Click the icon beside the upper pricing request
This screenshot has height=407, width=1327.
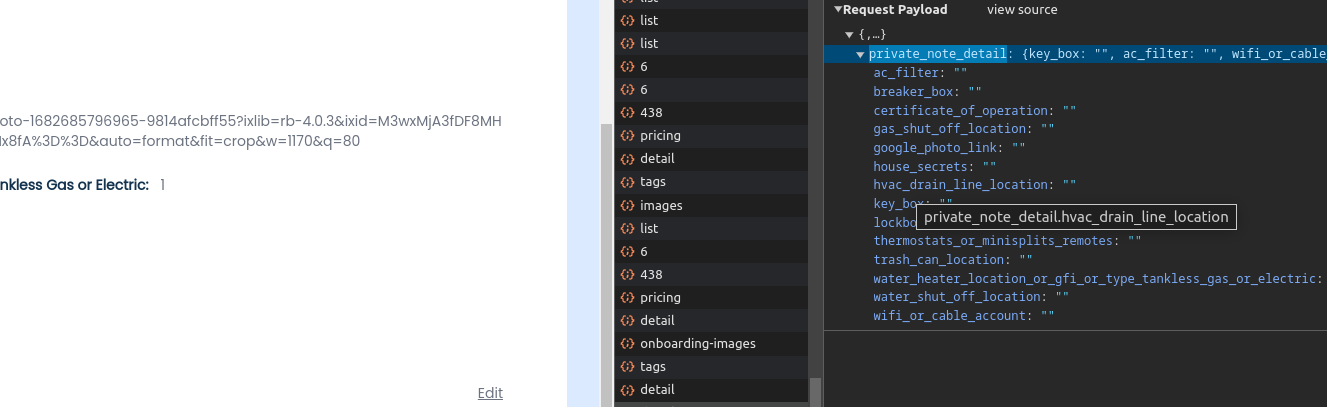click(627, 135)
